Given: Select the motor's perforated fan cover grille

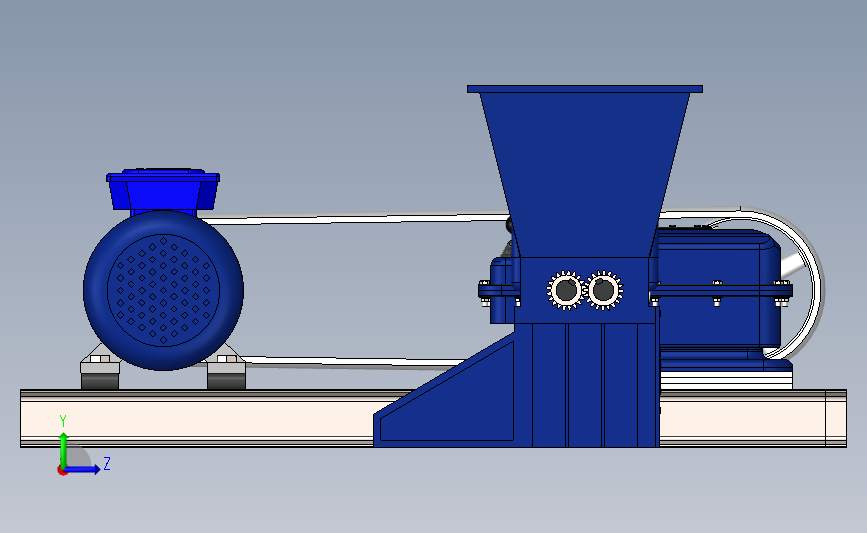Looking at the screenshot, I should pyautogui.click(x=163, y=290).
